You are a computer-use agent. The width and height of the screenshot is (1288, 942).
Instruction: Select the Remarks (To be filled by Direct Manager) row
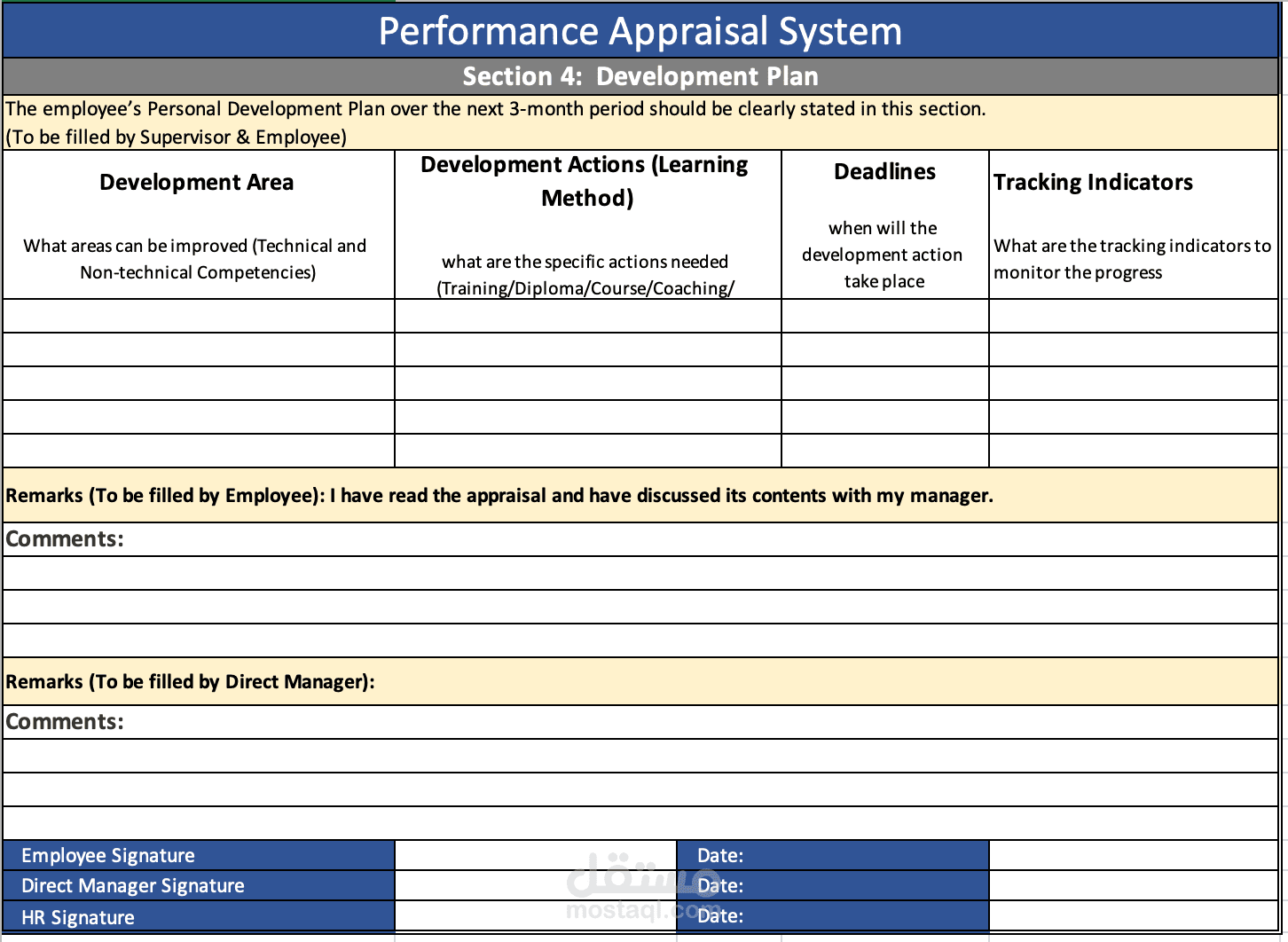coord(640,681)
